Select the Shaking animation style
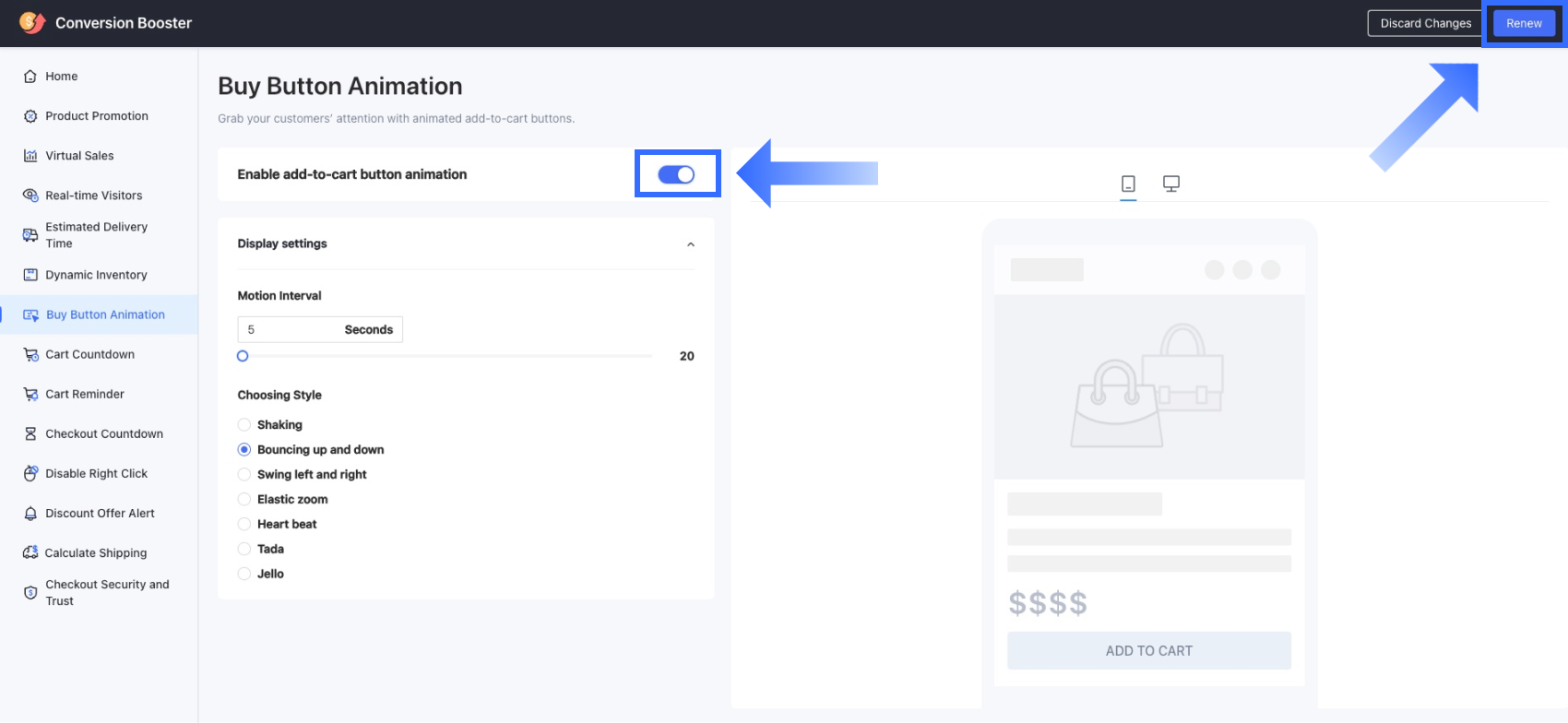1568x723 pixels. (244, 424)
